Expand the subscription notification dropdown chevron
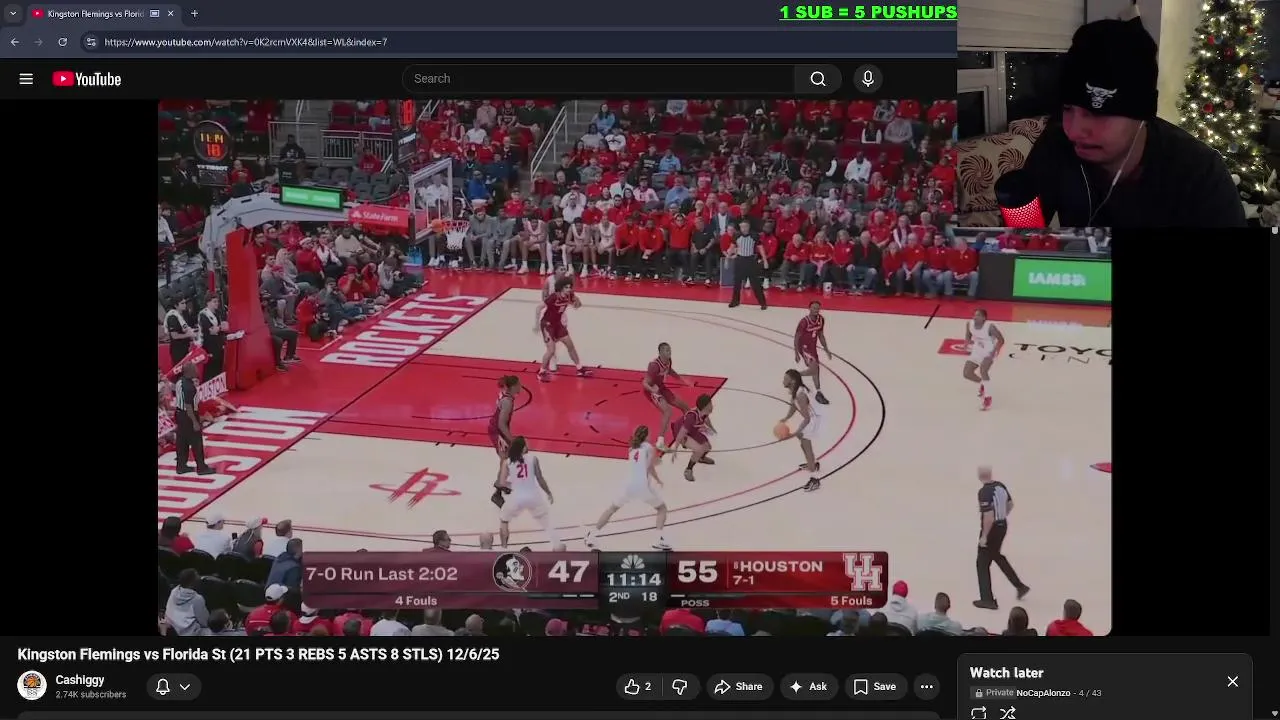 coord(185,687)
